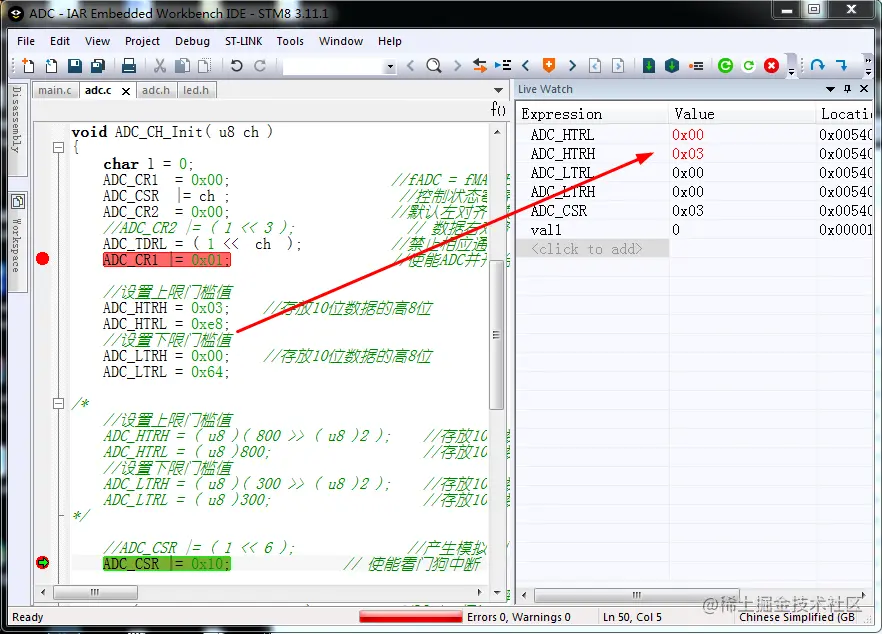Click the Find magnifier icon

[434, 66]
